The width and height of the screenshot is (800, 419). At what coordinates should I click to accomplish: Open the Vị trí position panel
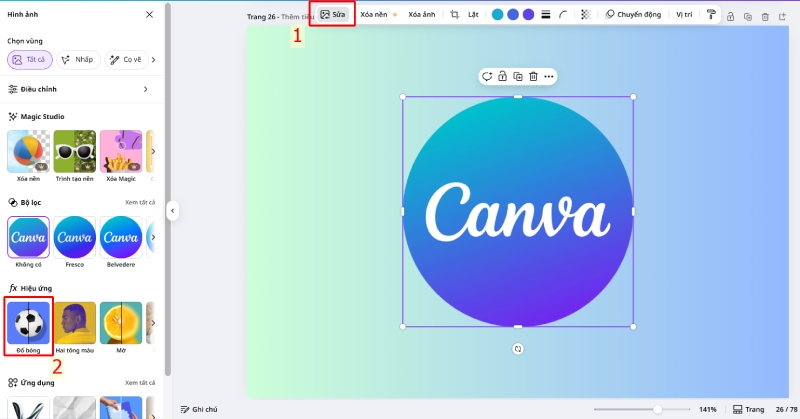(x=684, y=14)
